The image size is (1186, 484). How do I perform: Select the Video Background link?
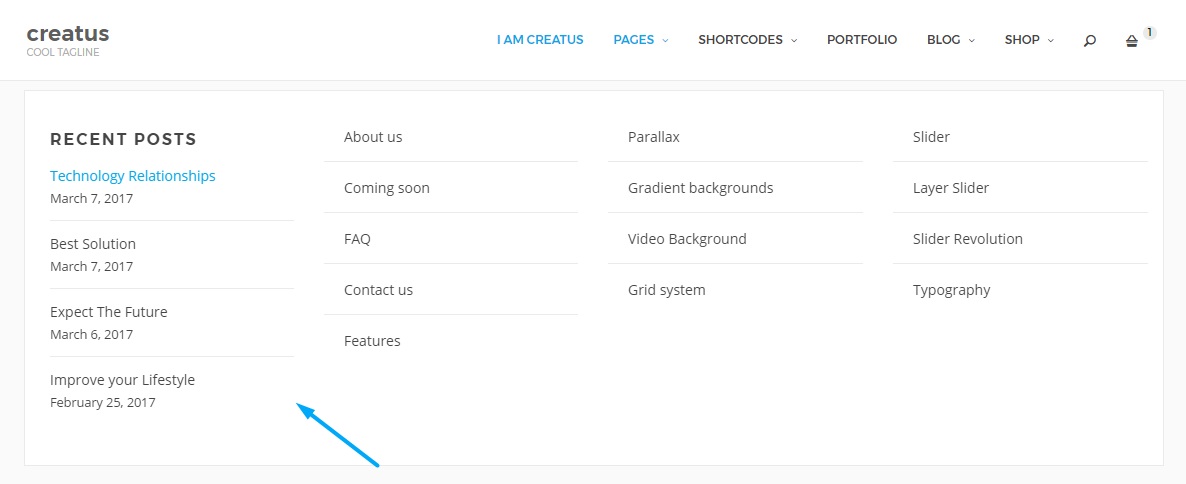[687, 239]
